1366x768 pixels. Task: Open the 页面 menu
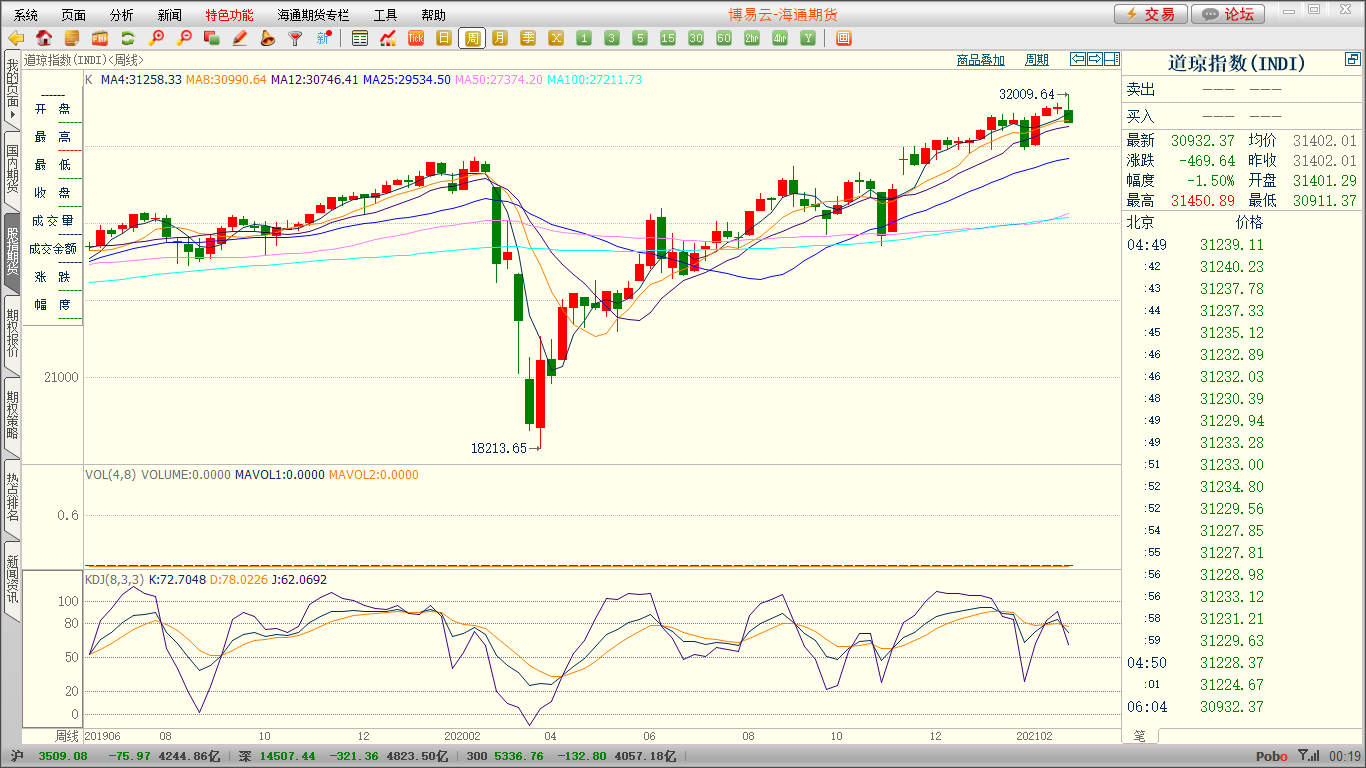[74, 15]
